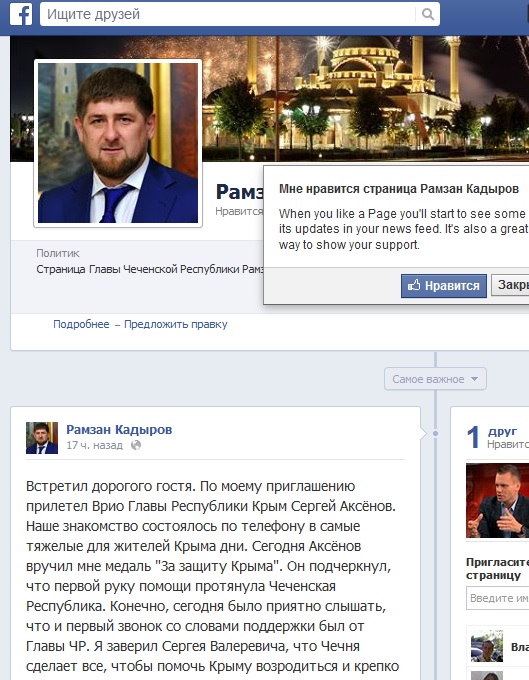Click the globe privacy icon on post

click(x=136, y=445)
